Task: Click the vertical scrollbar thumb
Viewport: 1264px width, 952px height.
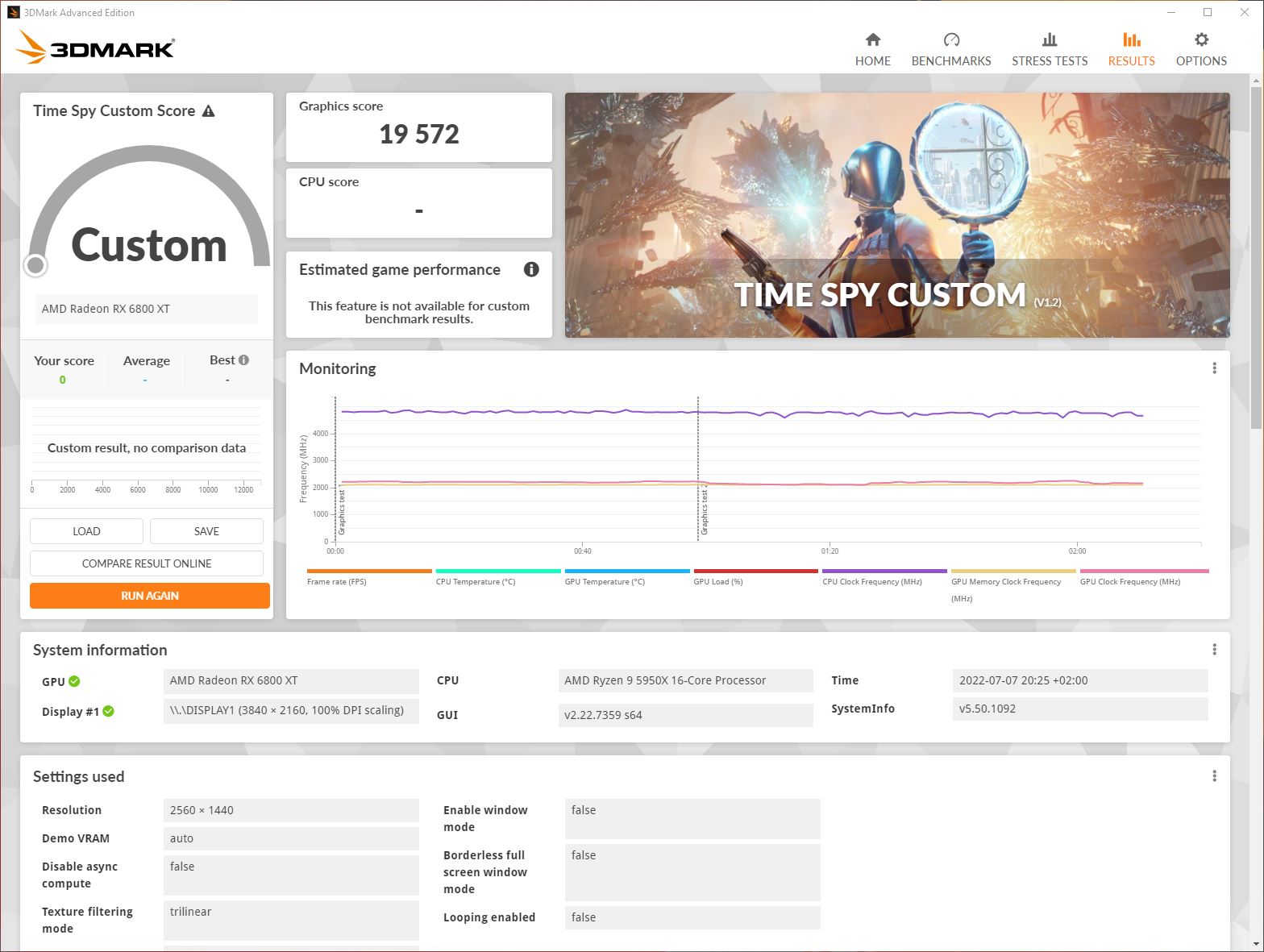Action: [1256, 258]
